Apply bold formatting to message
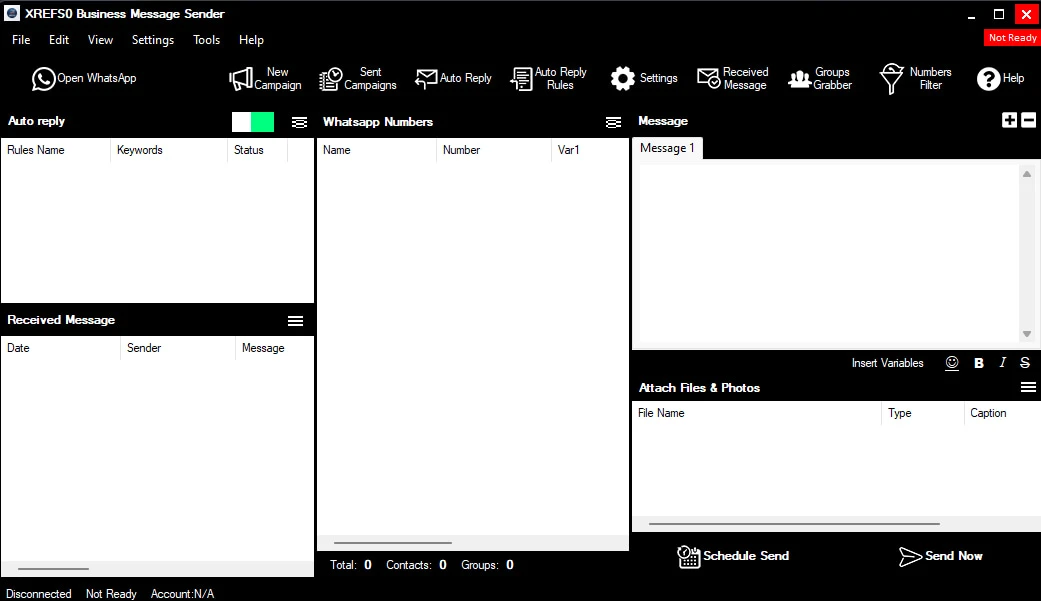 coord(979,363)
